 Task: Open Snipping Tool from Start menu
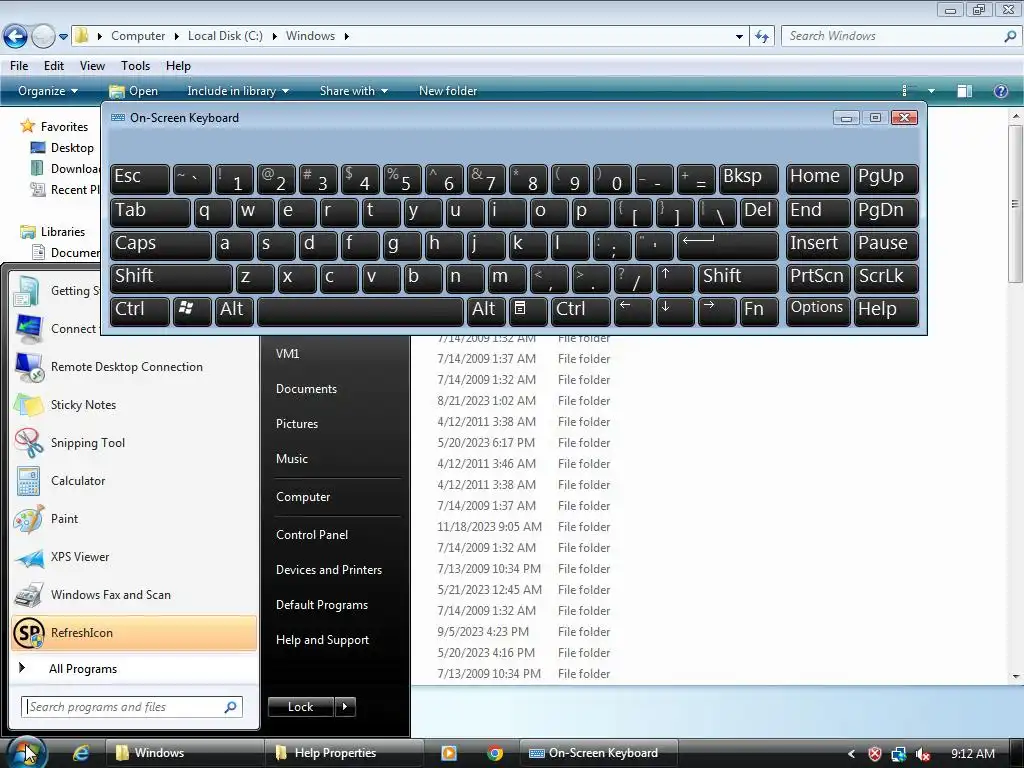(134, 443)
